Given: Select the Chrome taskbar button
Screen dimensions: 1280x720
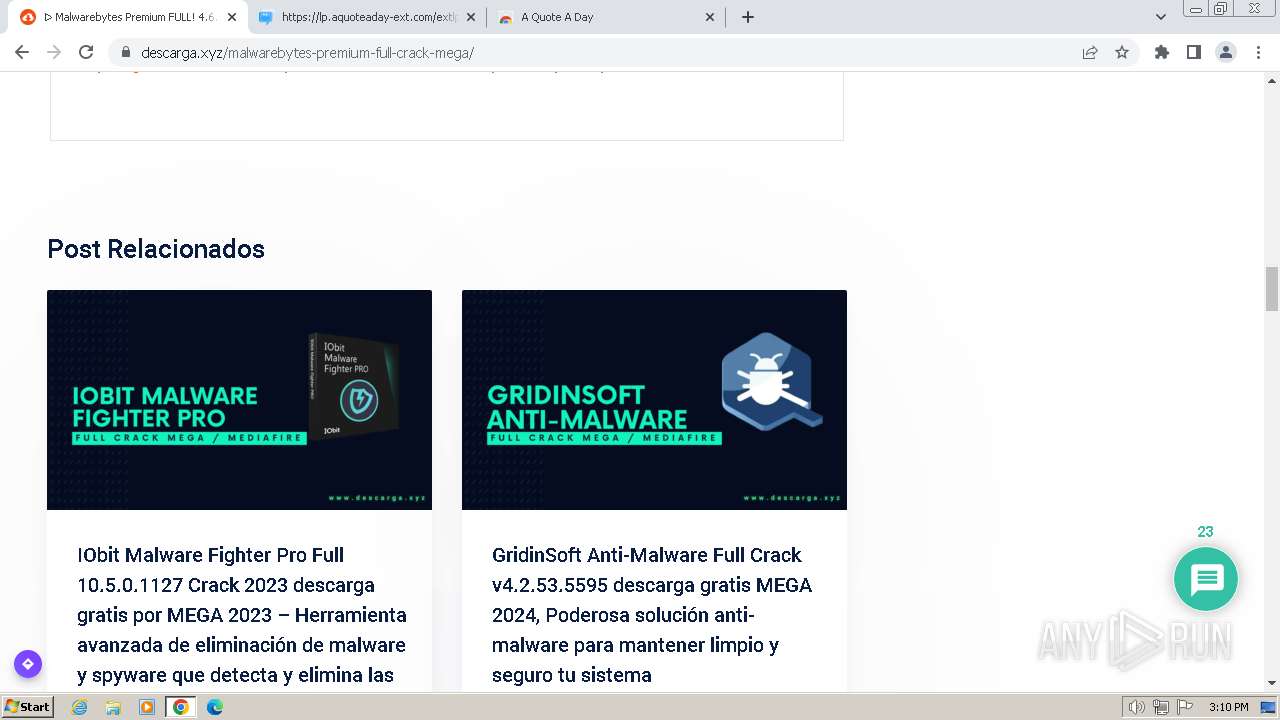Looking at the screenshot, I should click(181, 707).
